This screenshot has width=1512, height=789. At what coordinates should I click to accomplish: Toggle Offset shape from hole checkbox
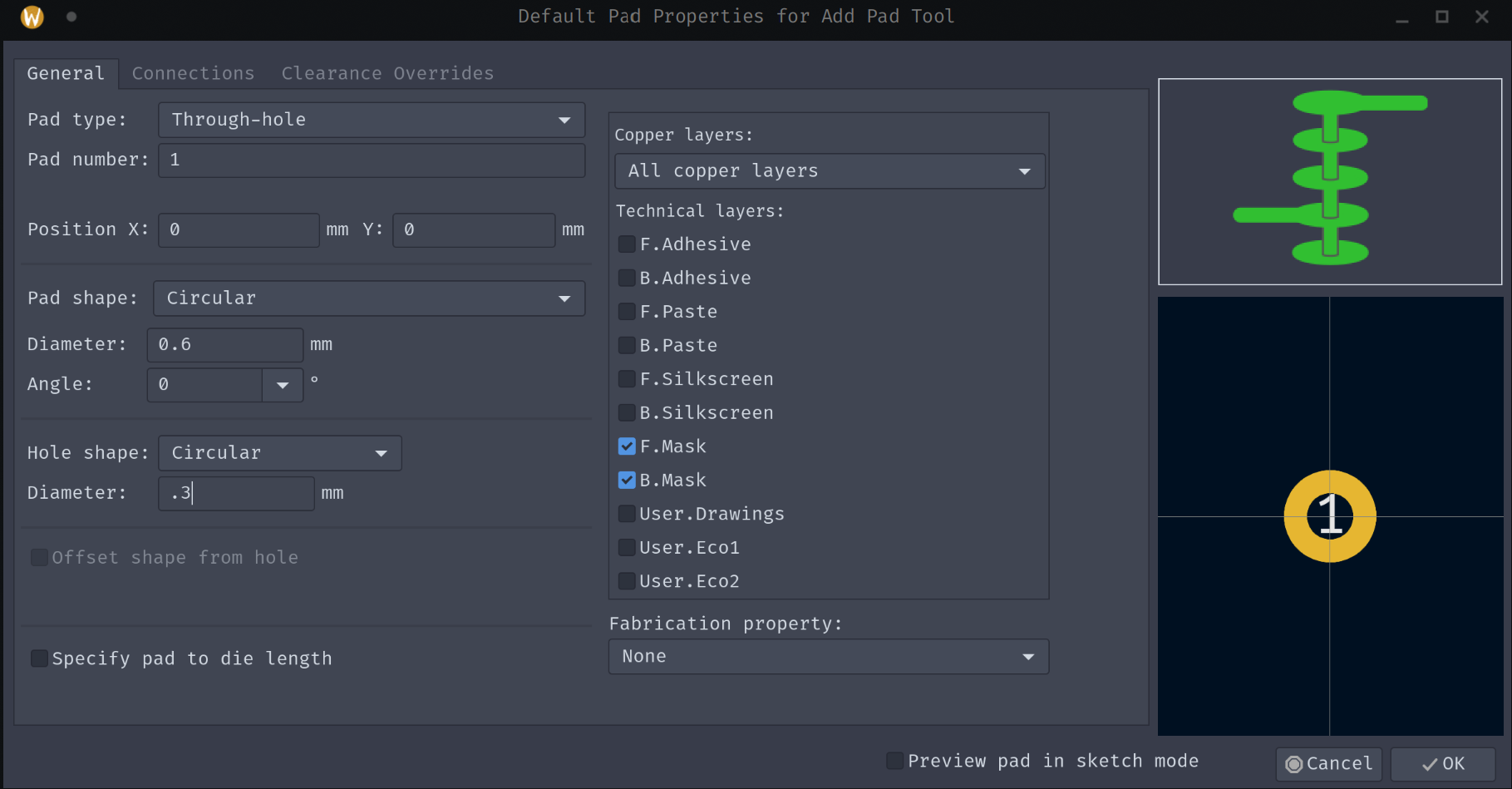point(39,557)
